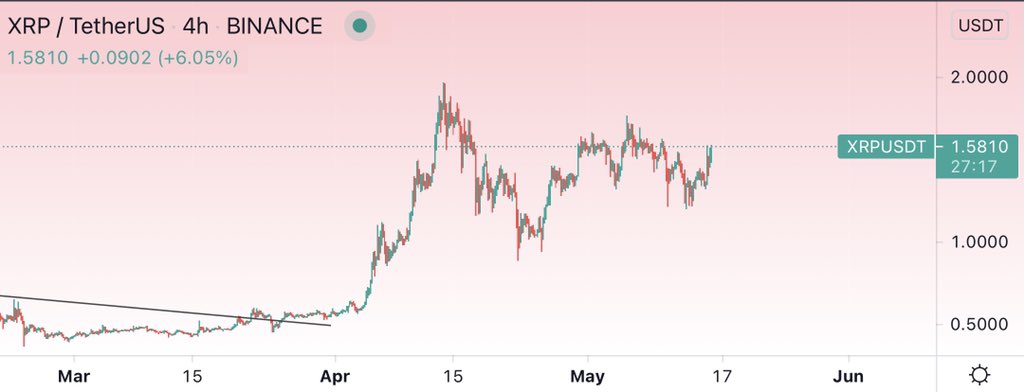This screenshot has height=392, width=1024.
Task: Click the May date on time axis
Action: click(x=588, y=377)
